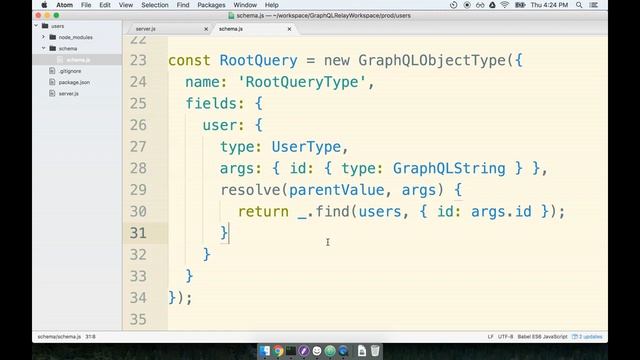
Task: Open Terminal from the Dock
Action: coord(291,351)
